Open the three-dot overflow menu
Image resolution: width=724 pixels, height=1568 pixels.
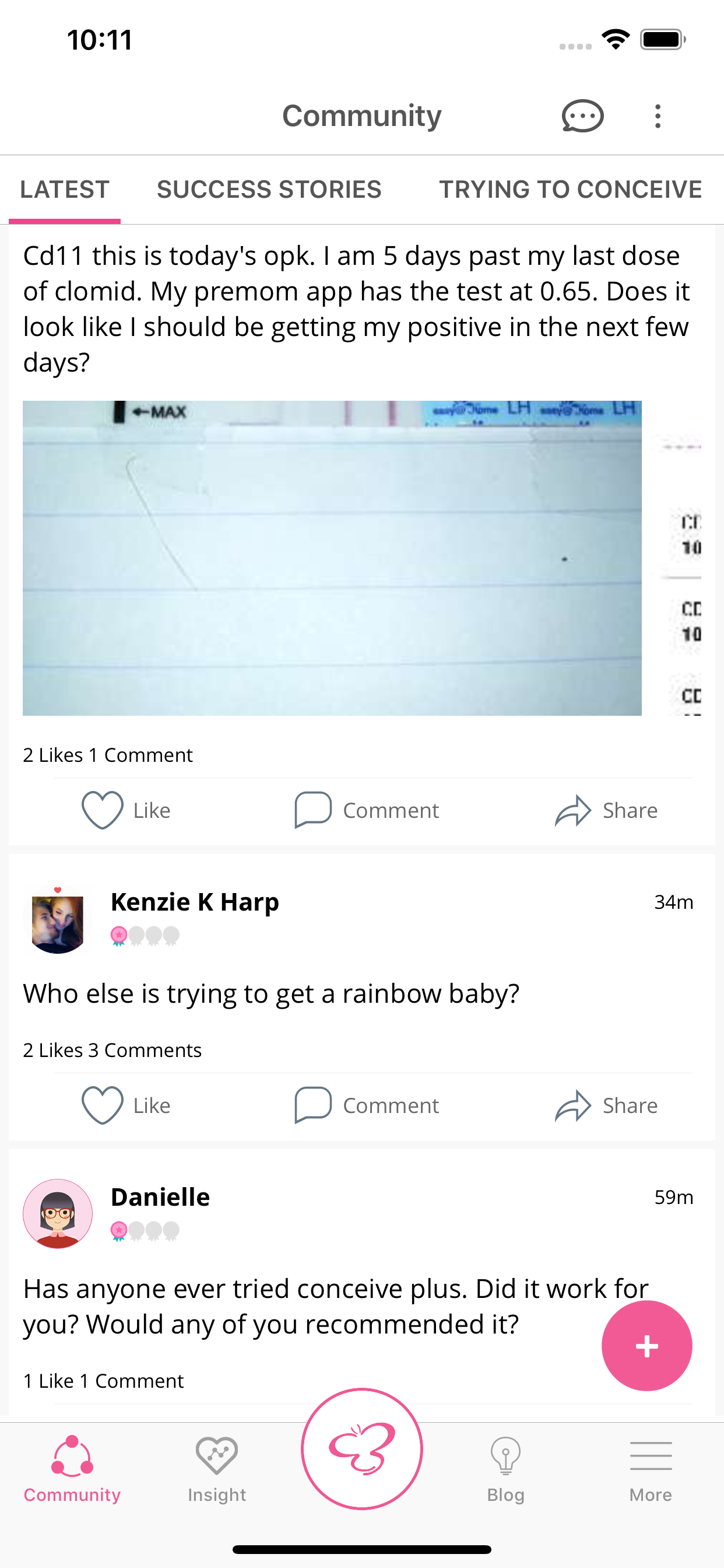pyautogui.click(x=657, y=116)
